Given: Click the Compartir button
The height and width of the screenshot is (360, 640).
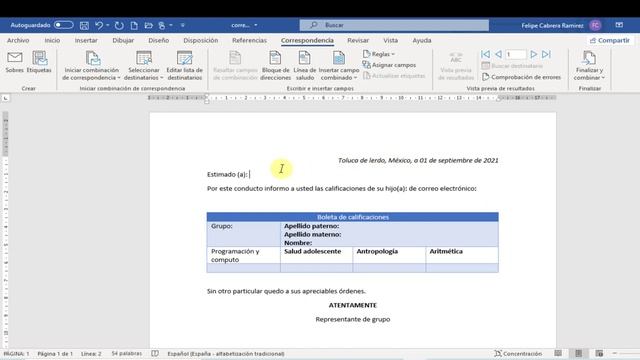Looking at the screenshot, I should pyautogui.click(x=609, y=40).
